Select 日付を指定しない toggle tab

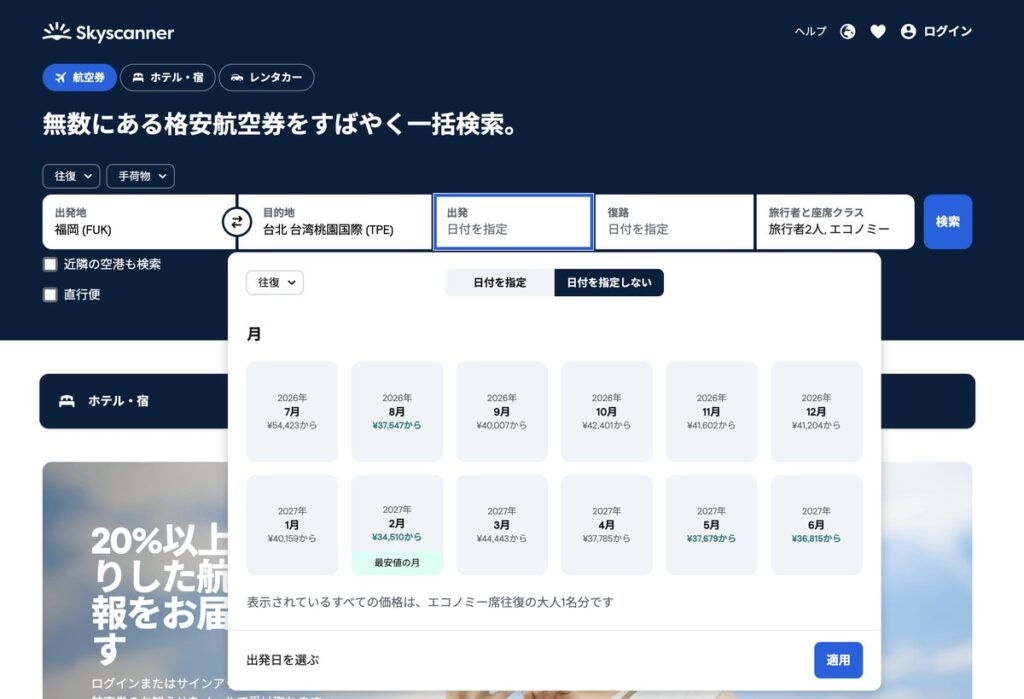tap(609, 282)
